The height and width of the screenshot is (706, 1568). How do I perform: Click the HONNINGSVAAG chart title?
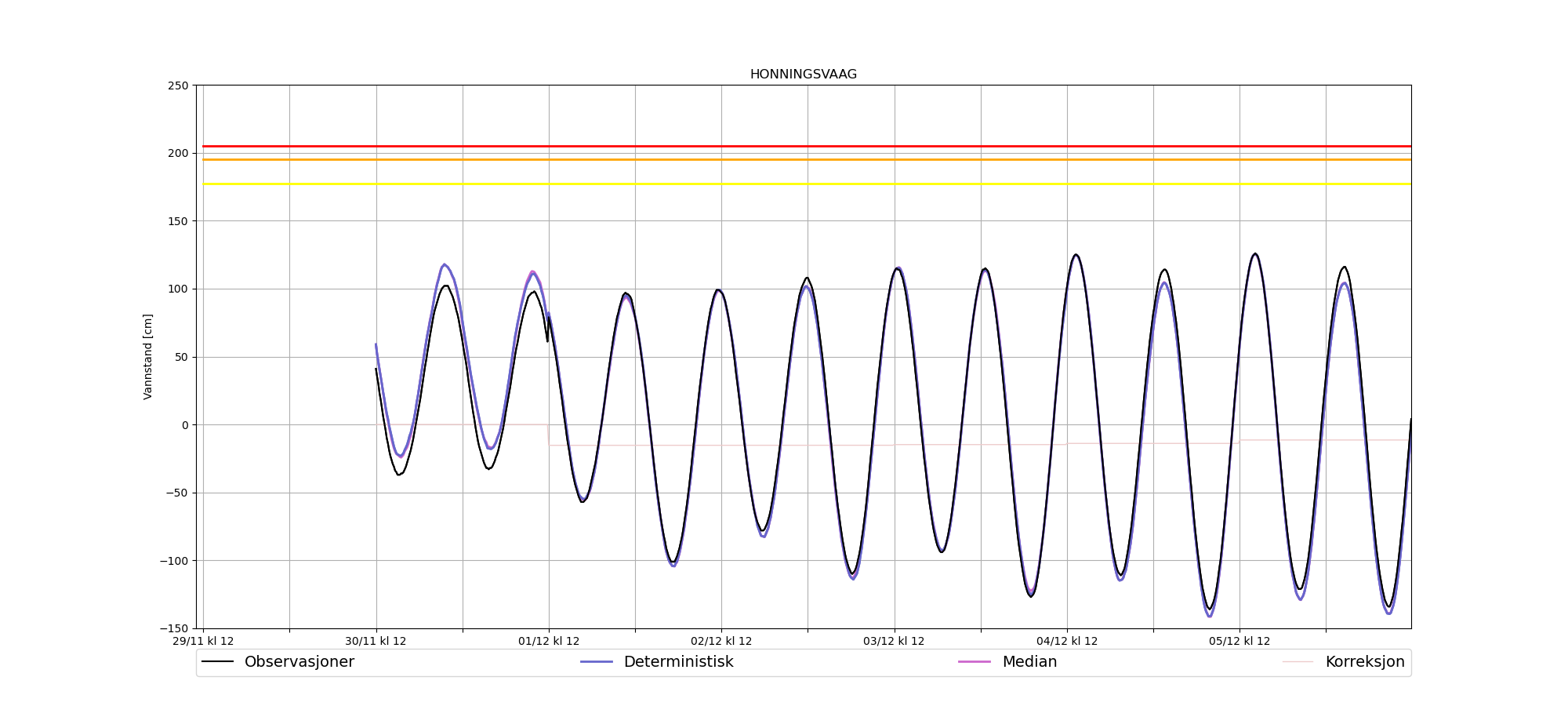(x=803, y=75)
